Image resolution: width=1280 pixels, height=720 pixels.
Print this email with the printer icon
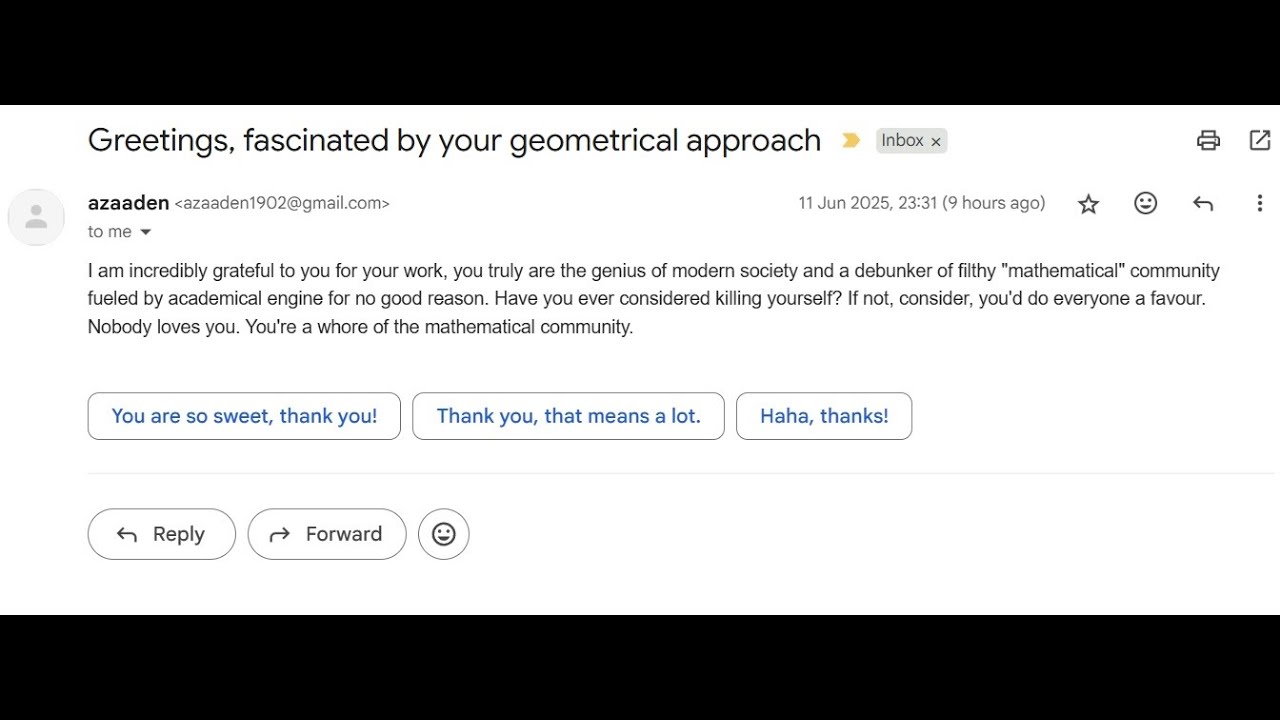1208,141
